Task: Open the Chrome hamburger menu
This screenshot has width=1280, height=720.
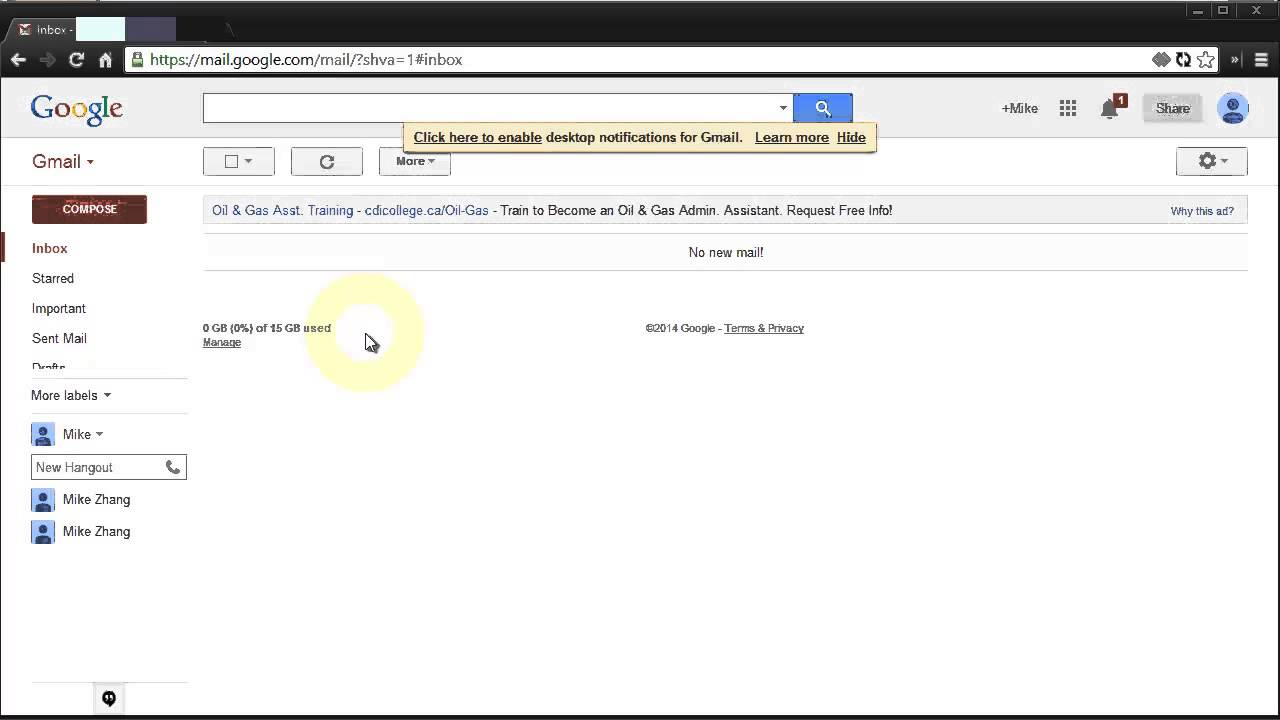Action: (x=1262, y=60)
